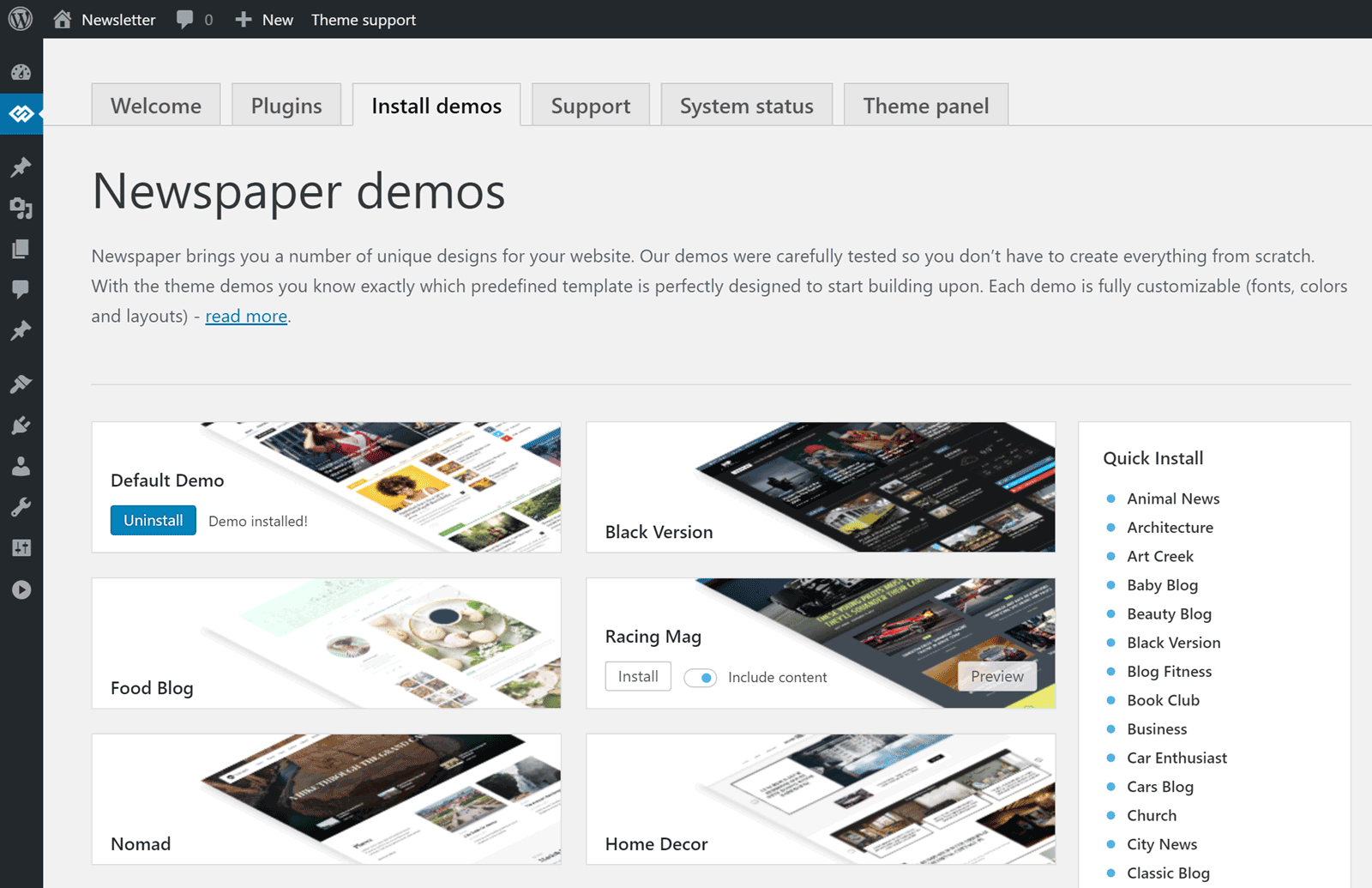Toggle Include content for the Racing Mag demo
This screenshot has width=1372, height=888.
coord(700,677)
